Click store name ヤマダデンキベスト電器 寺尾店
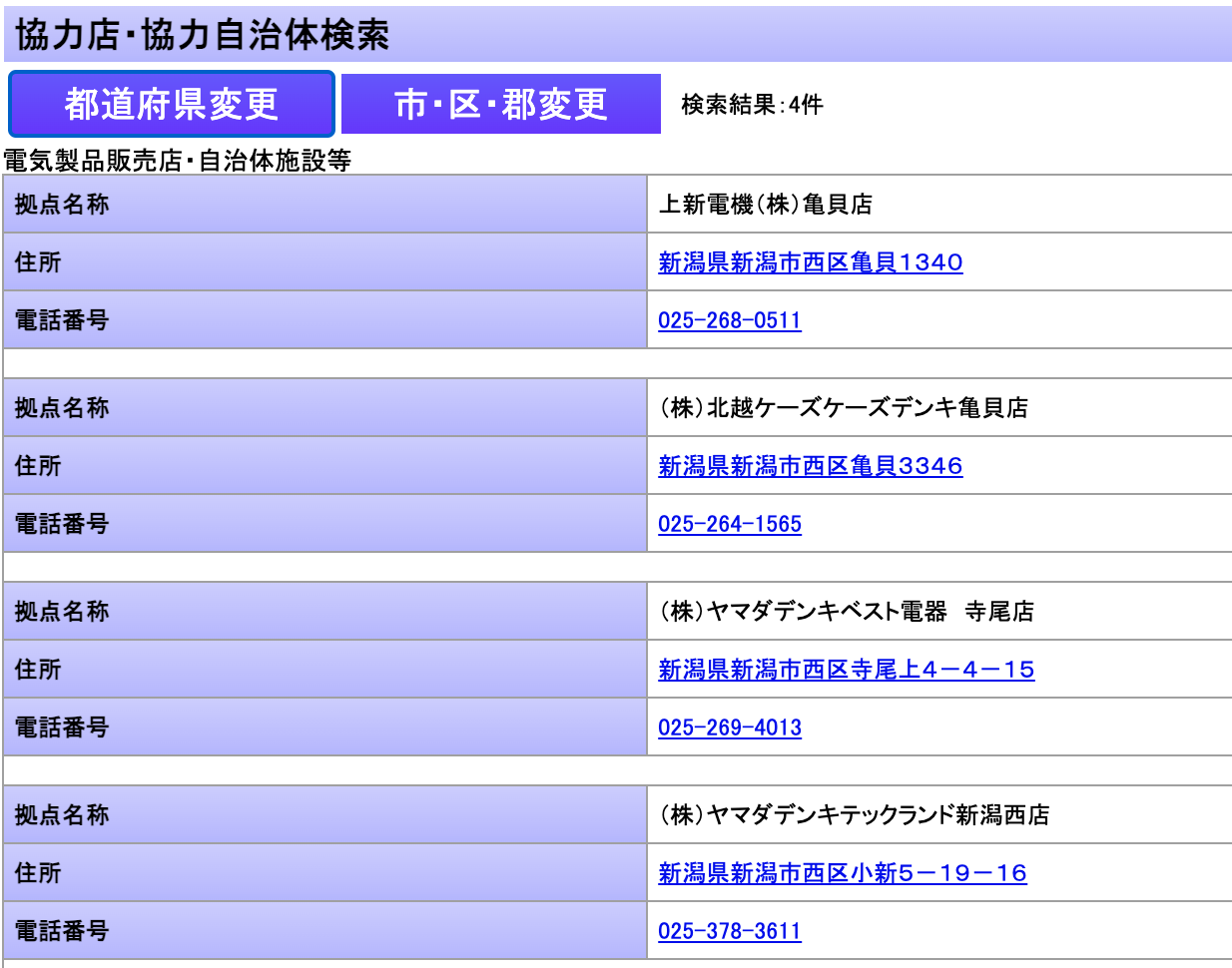This screenshot has width=1232, height=968. point(846,612)
